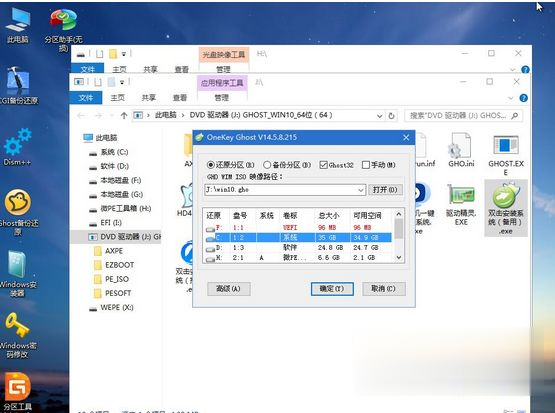
Task: Open the PESOFT folder in tree
Action: tap(113, 293)
